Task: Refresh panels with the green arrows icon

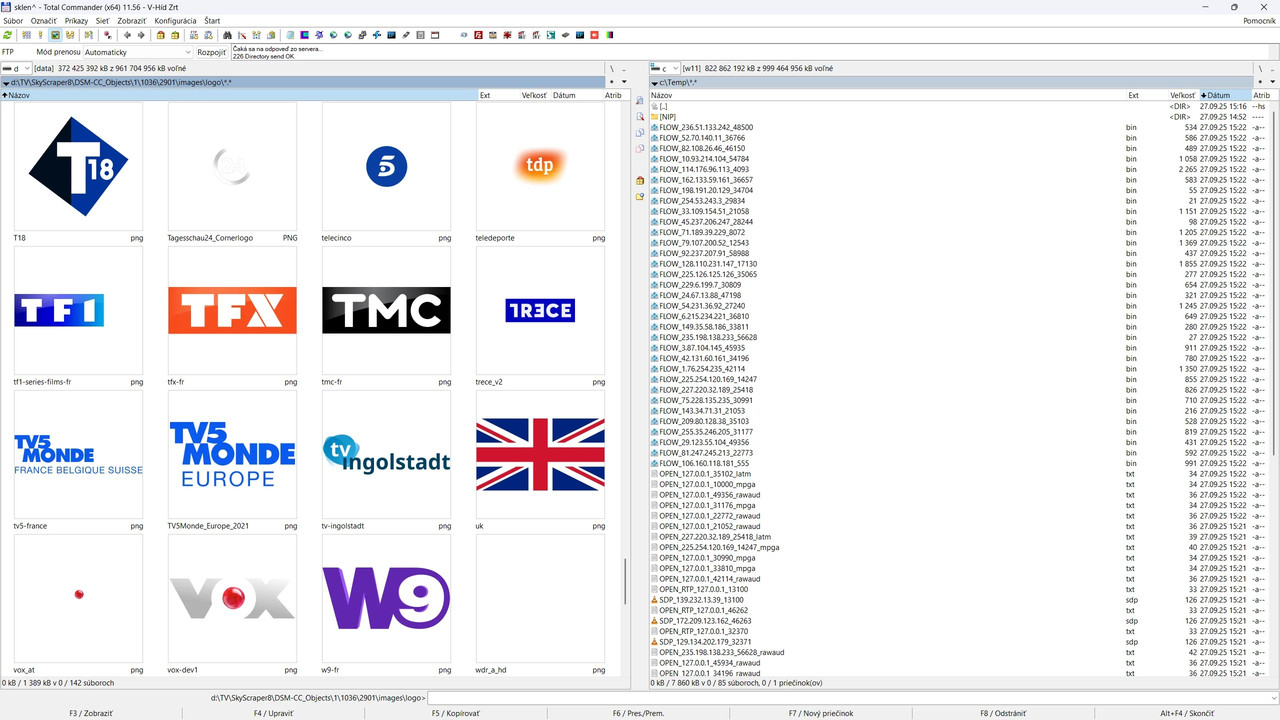Action: [x=8, y=35]
